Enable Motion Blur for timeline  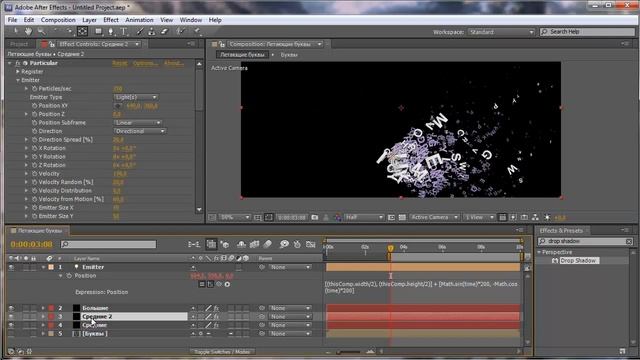pos(267,244)
